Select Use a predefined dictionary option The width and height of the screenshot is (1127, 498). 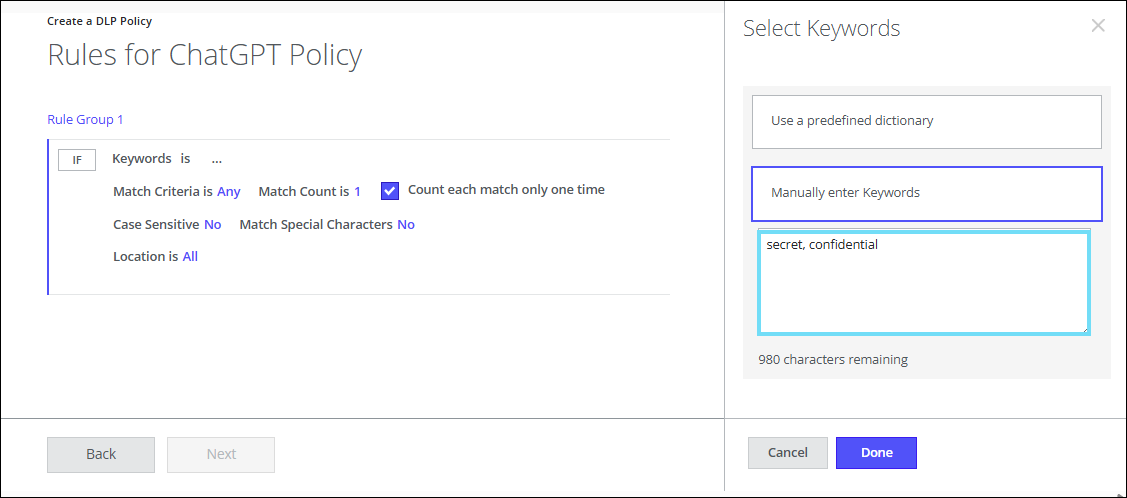pos(926,121)
